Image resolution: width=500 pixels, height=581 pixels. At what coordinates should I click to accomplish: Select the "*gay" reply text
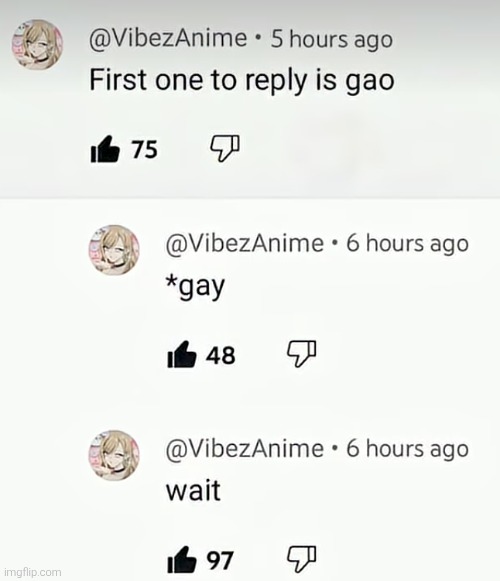195,287
